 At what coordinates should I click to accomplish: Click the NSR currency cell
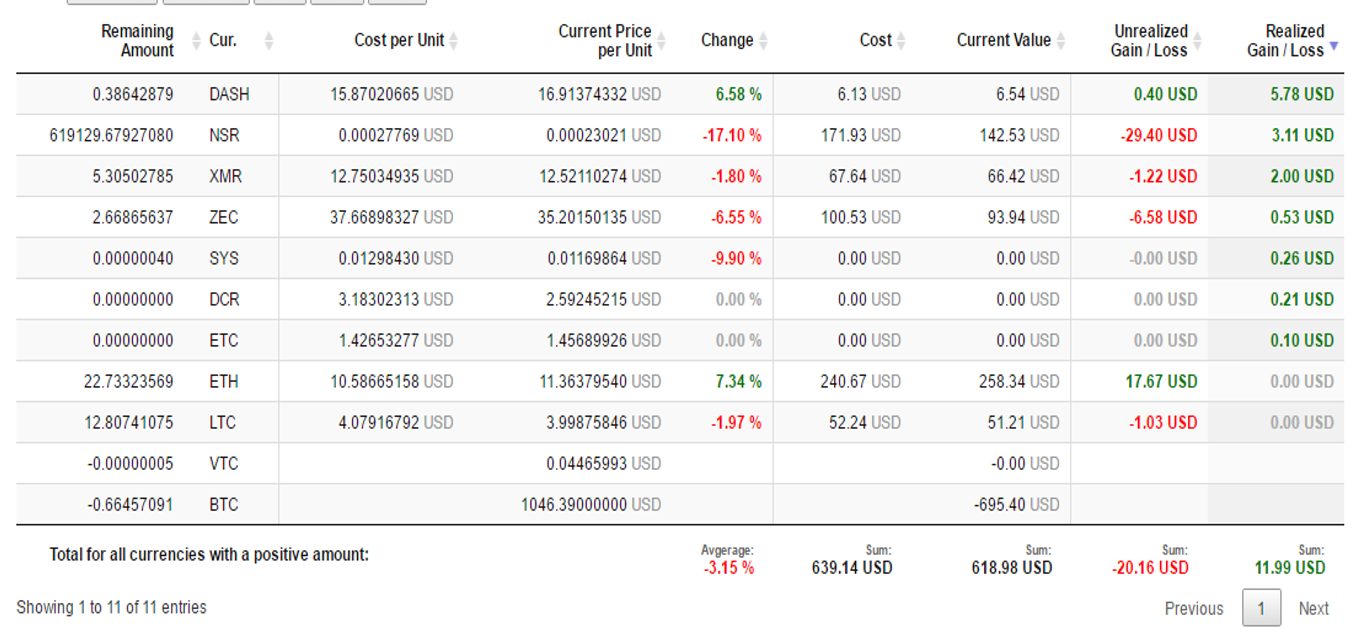click(225, 135)
